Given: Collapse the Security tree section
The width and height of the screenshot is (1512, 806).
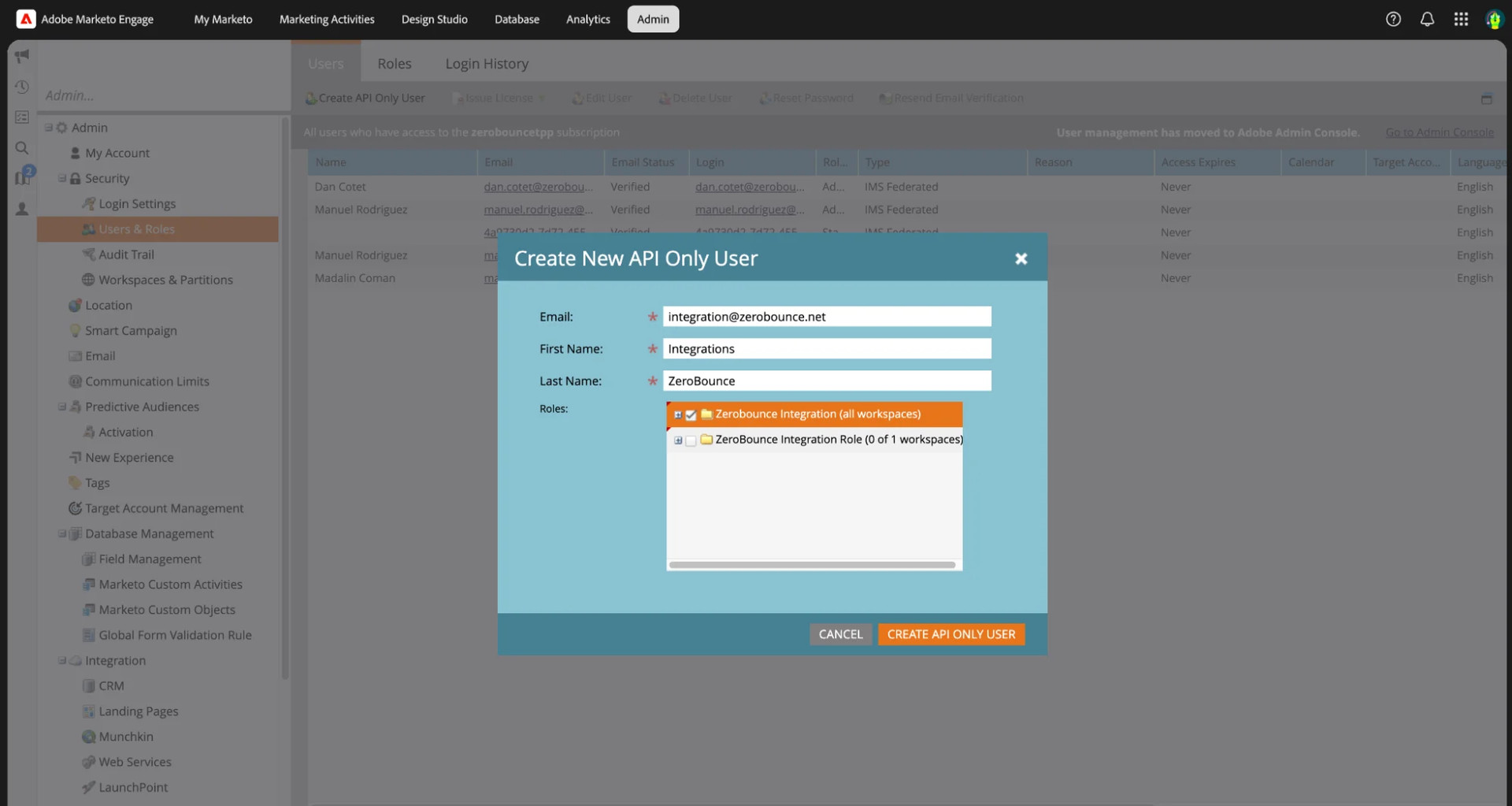Looking at the screenshot, I should pos(61,178).
